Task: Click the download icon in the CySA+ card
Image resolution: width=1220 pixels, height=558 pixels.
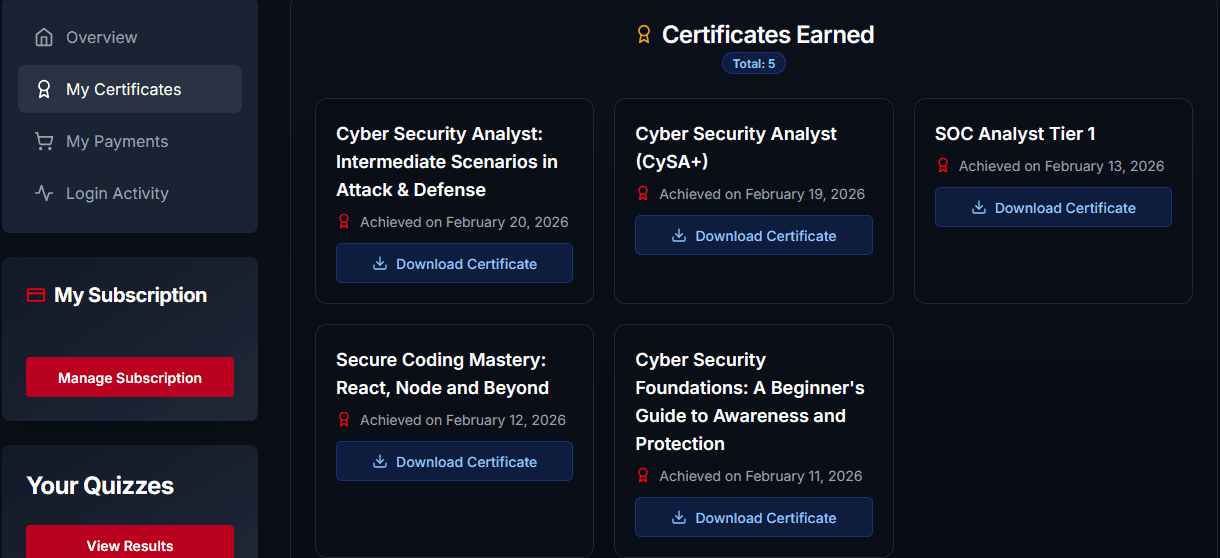Action: click(678, 236)
